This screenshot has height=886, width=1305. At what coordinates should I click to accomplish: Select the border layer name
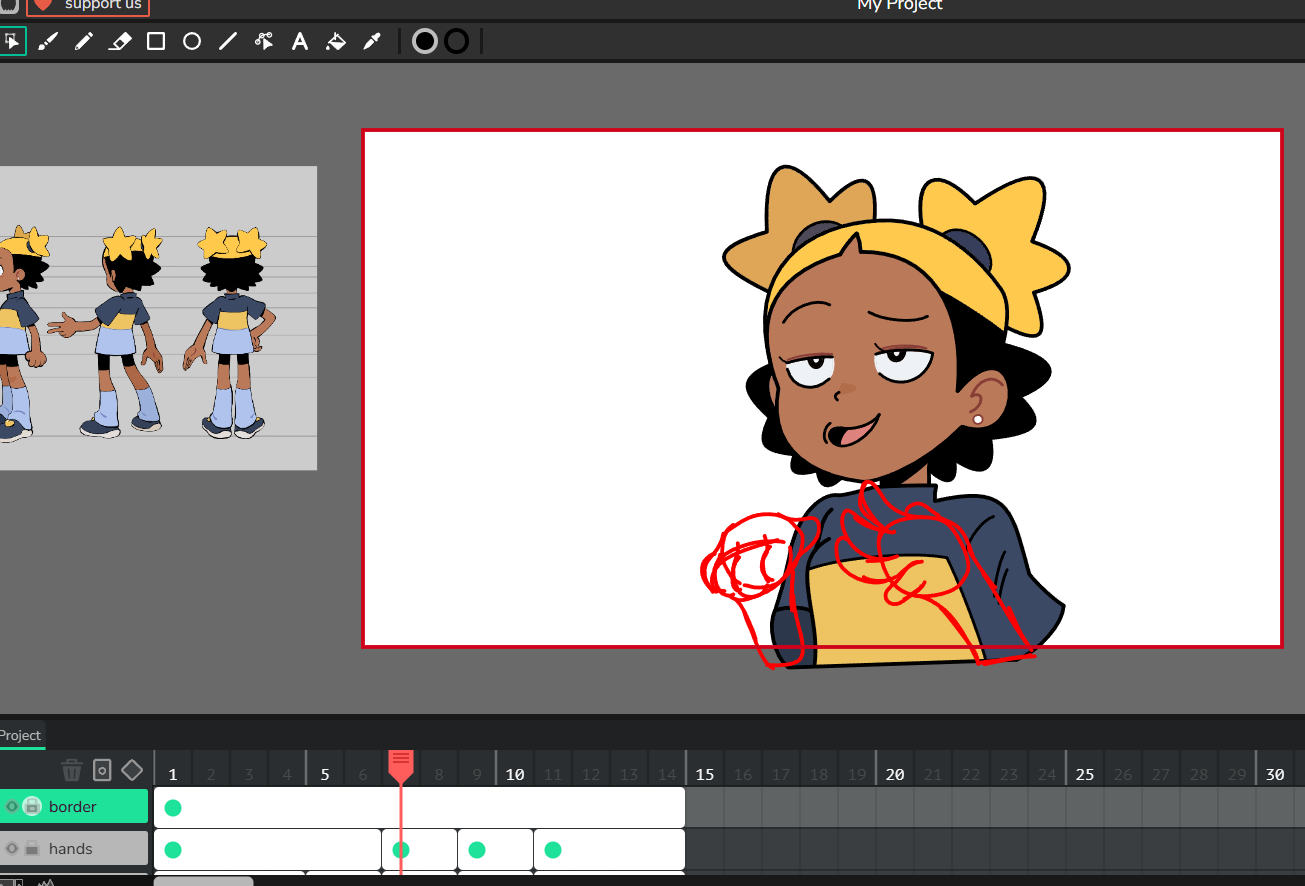point(73,807)
